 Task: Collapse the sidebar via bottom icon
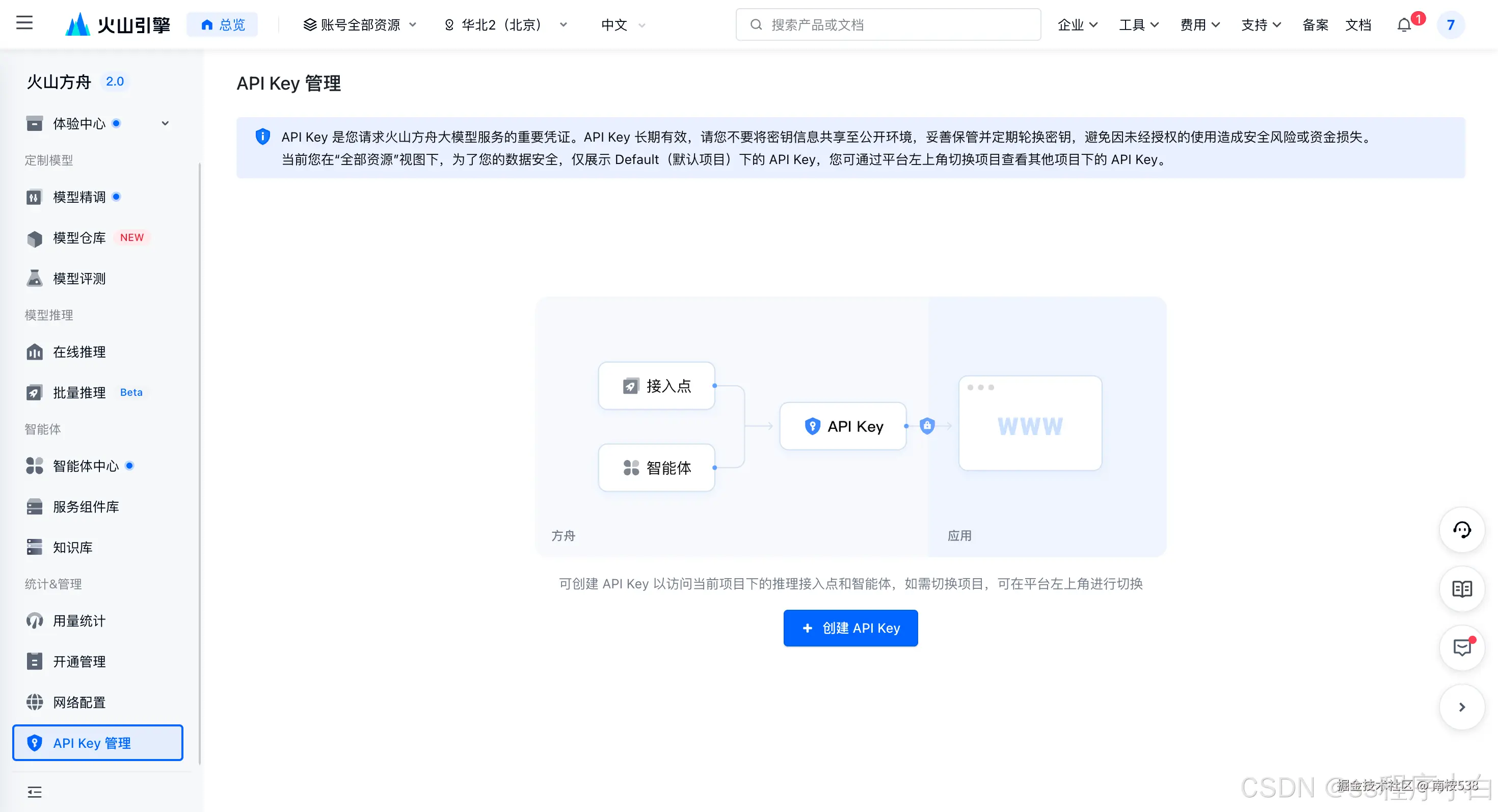[34, 792]
